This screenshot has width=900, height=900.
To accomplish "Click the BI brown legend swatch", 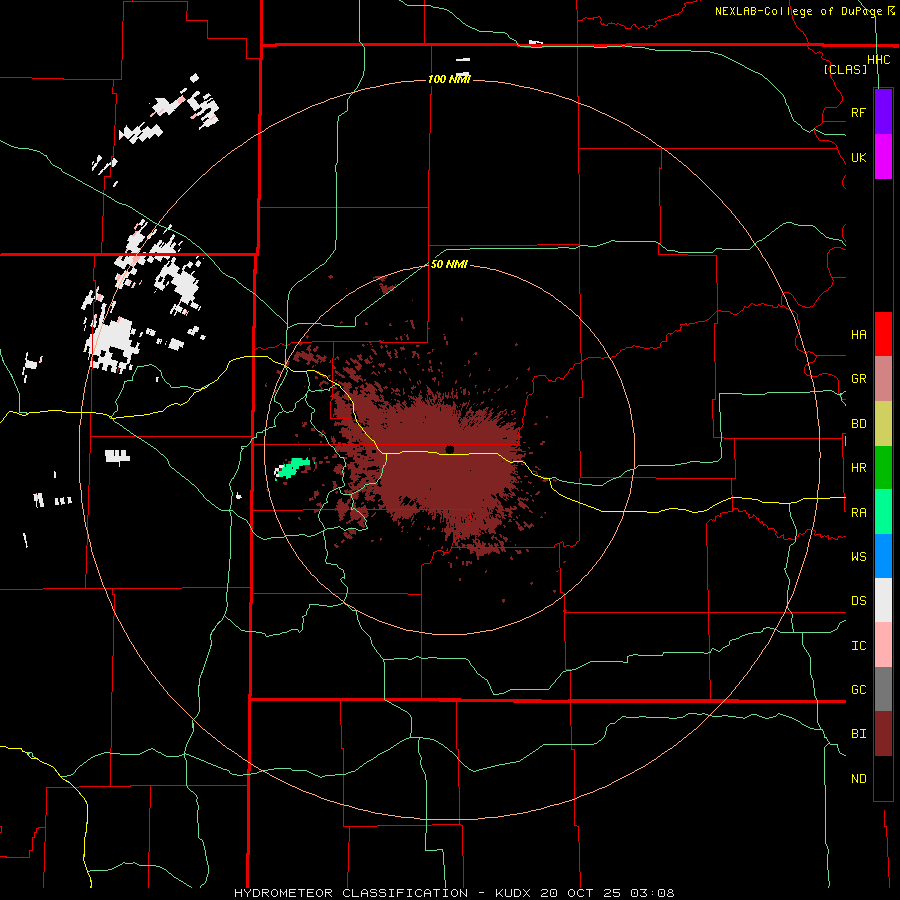I will point(883,734).
